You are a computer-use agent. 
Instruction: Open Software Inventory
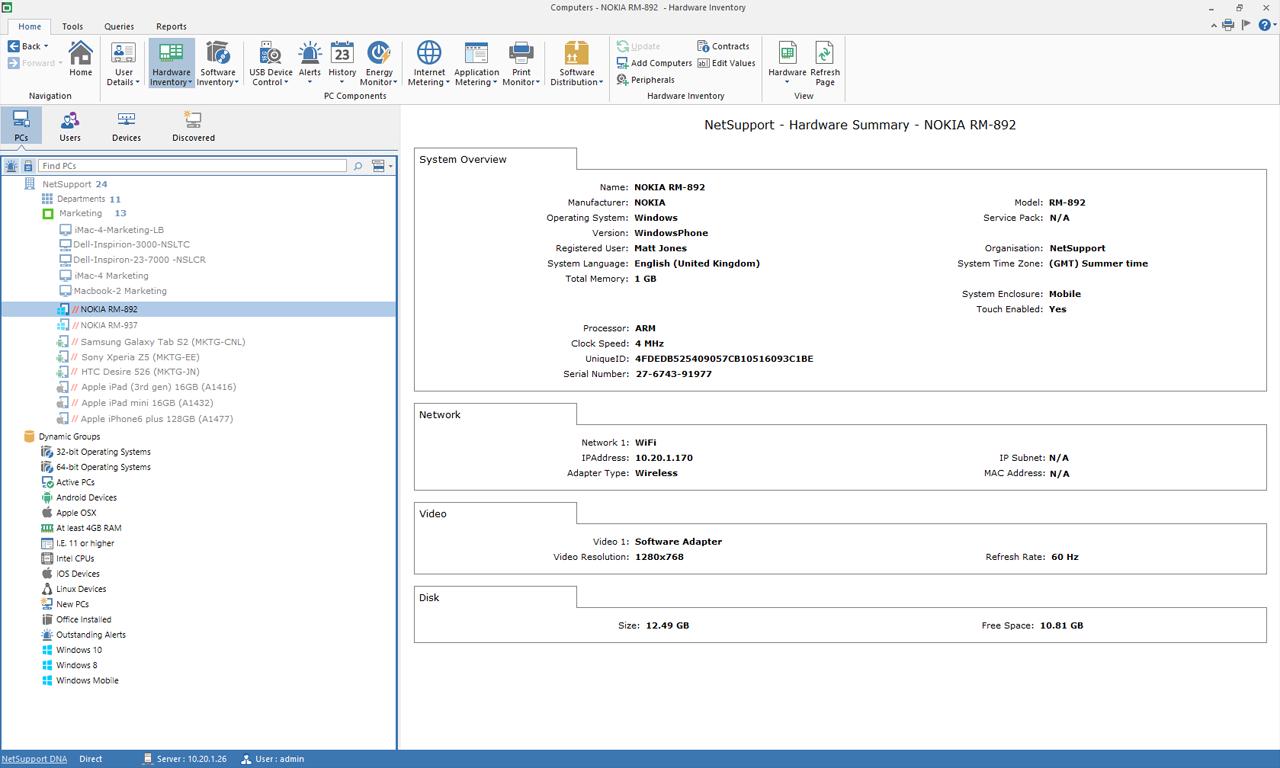click(217, 63)
